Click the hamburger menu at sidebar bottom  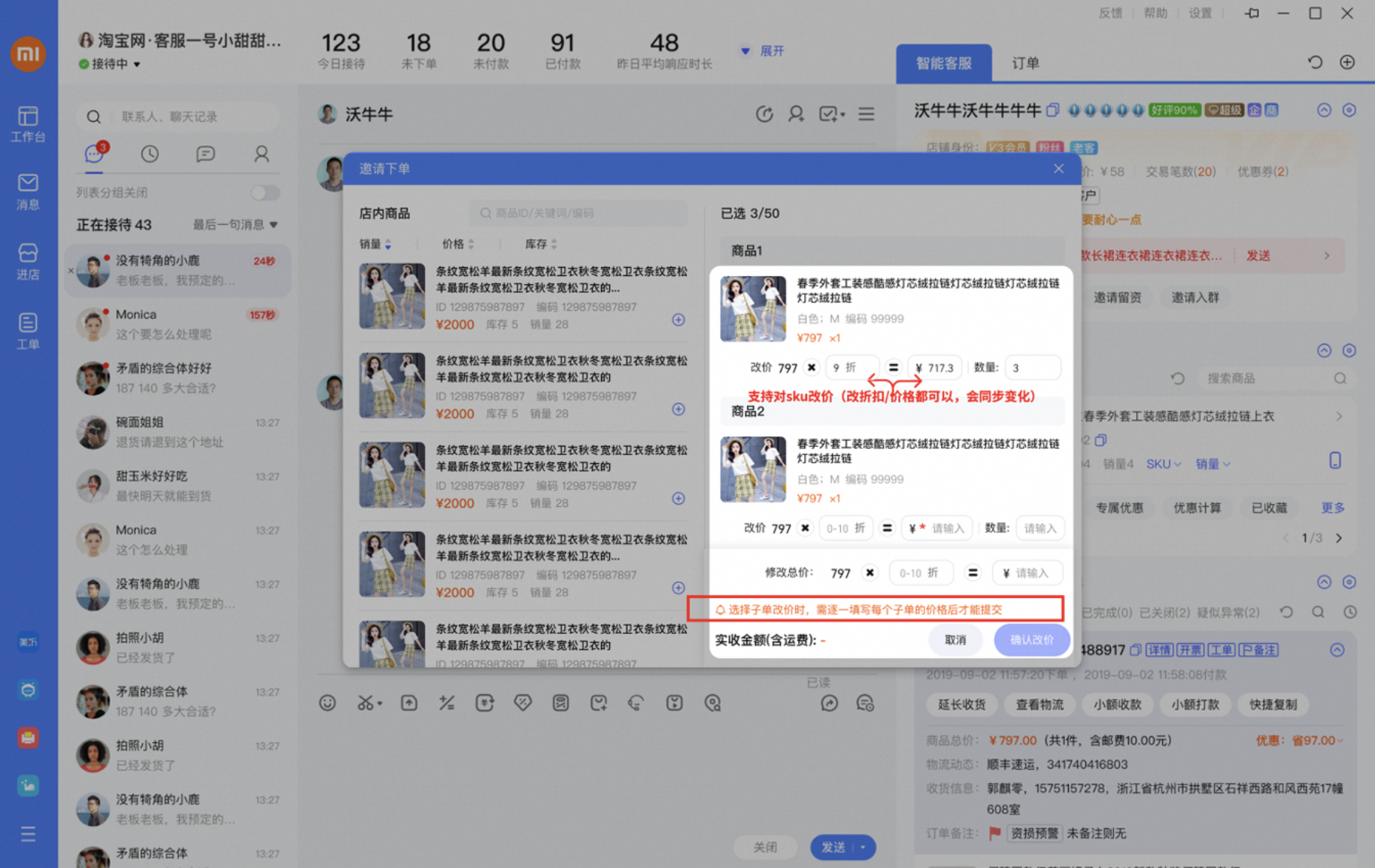28,834
